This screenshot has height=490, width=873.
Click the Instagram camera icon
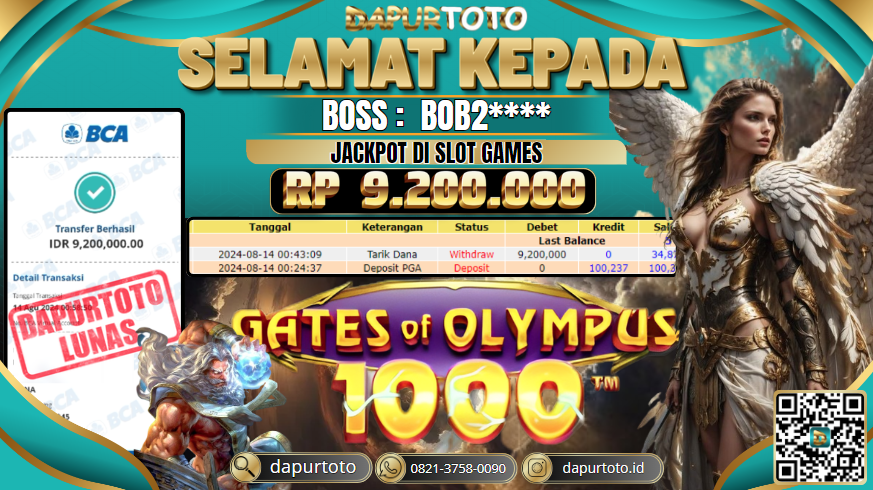tap(537, 468)
